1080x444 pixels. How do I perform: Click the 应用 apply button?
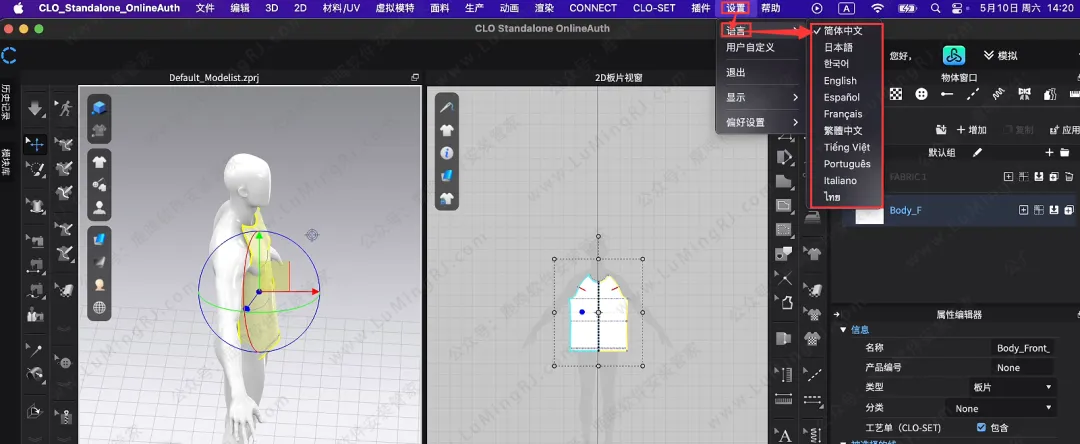click(x=1065, y=130)
